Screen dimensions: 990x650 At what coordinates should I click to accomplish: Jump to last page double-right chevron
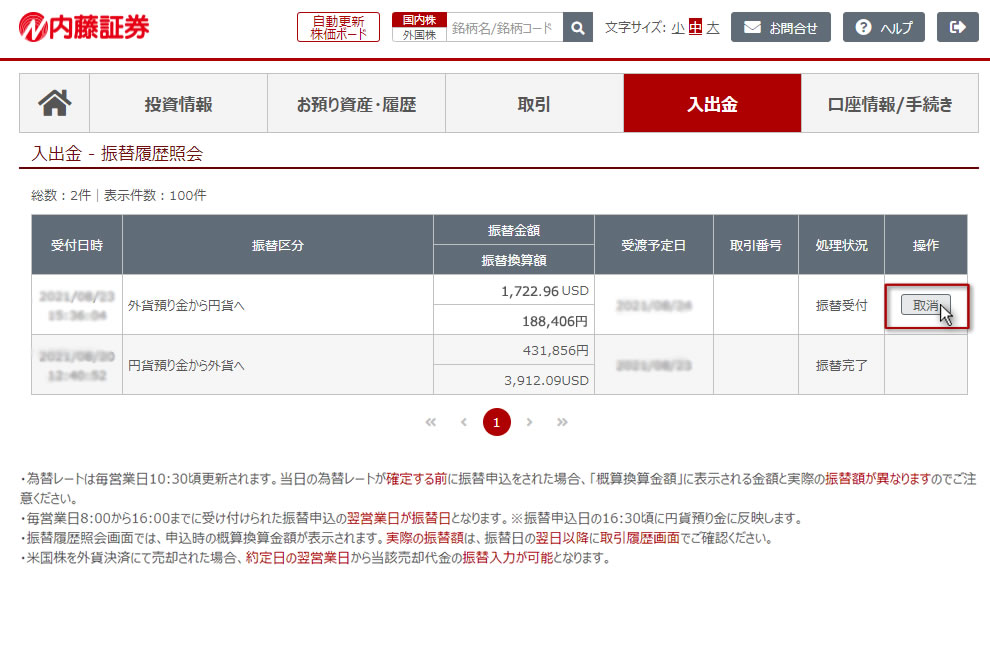tap(562, 422)
